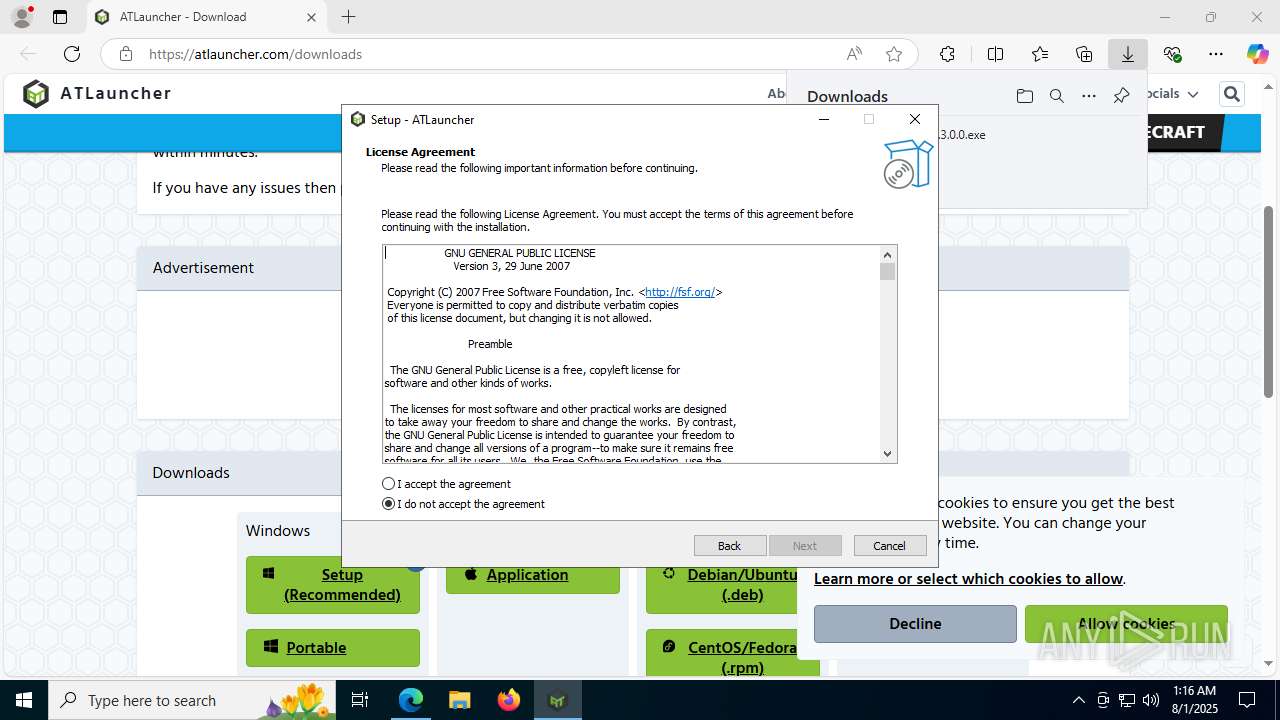Open the Favorites list icon
This screenshot has width=1280, height=720.
1040,54
